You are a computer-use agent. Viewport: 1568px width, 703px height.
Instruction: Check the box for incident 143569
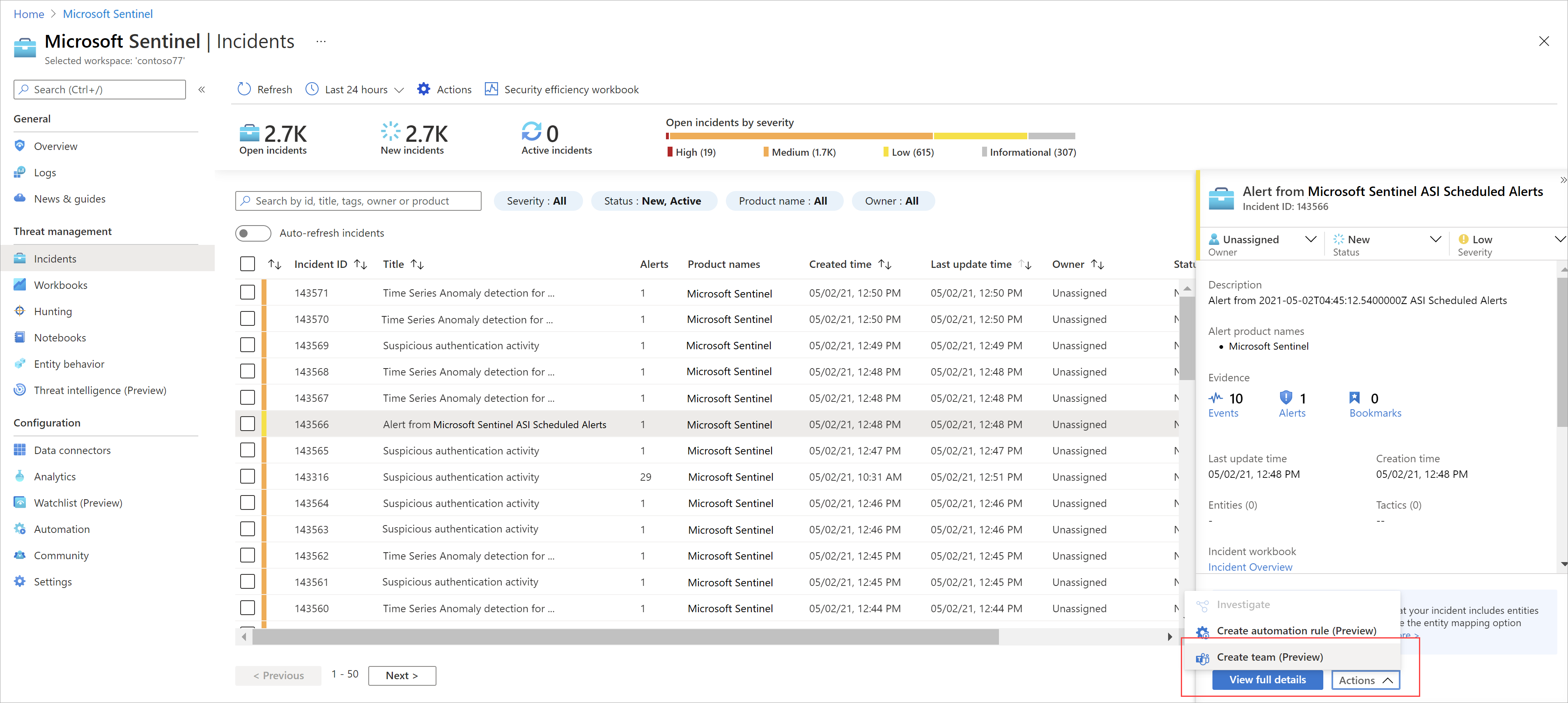[247, 345]
